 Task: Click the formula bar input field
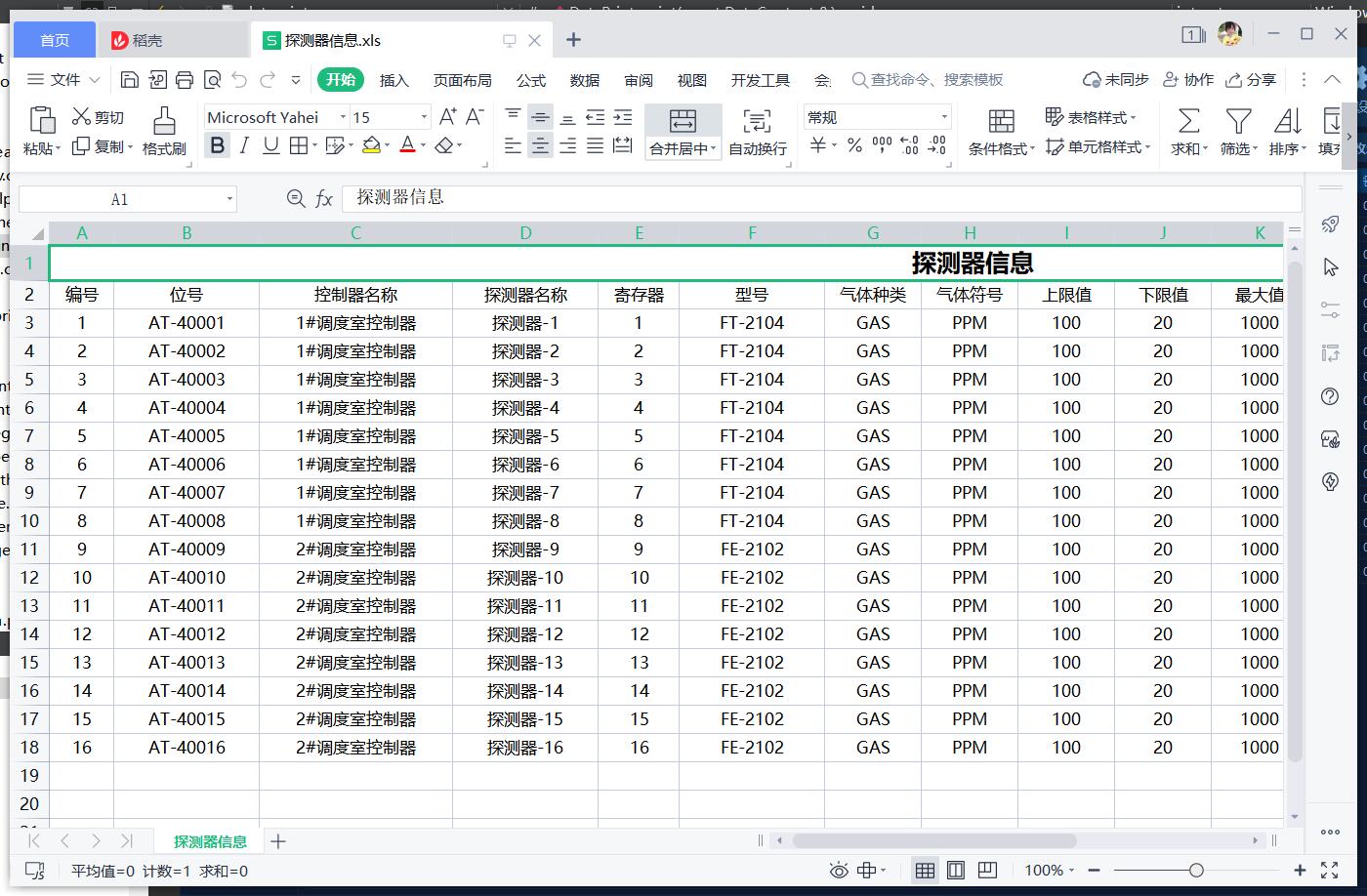pyautogui.click(x=820, y=198)
